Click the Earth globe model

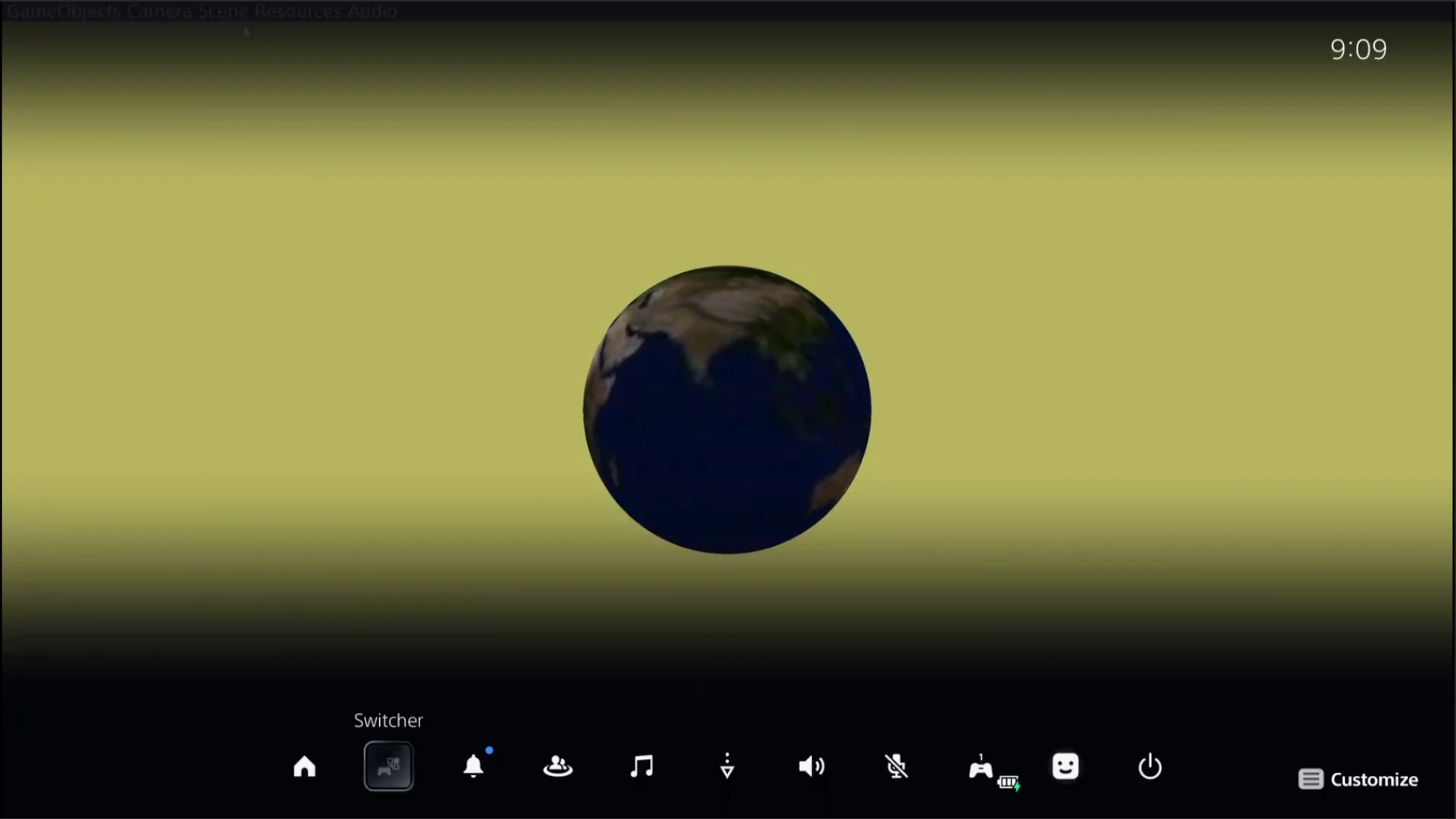[x=726, y=409]
